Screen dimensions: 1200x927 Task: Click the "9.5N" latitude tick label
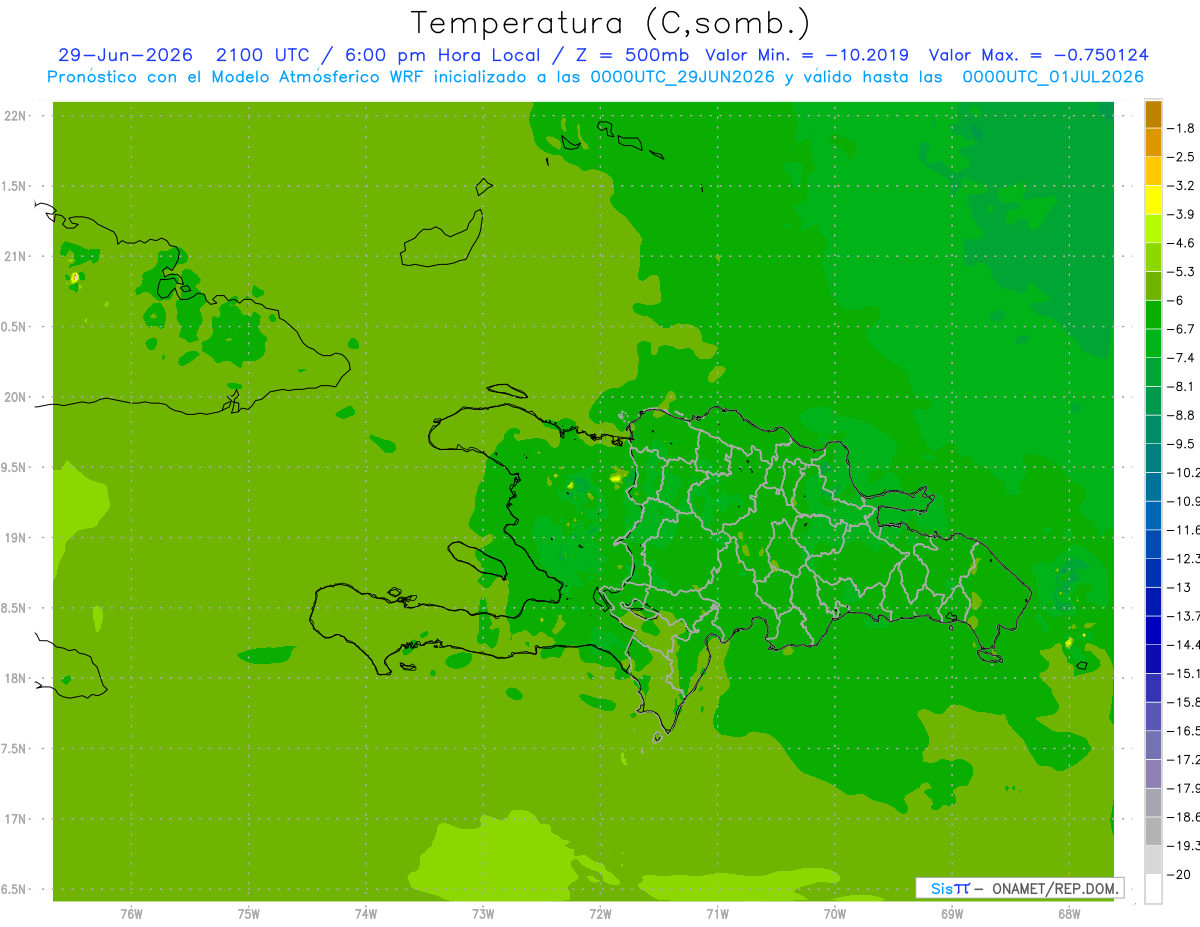click(x=14, y=467)
